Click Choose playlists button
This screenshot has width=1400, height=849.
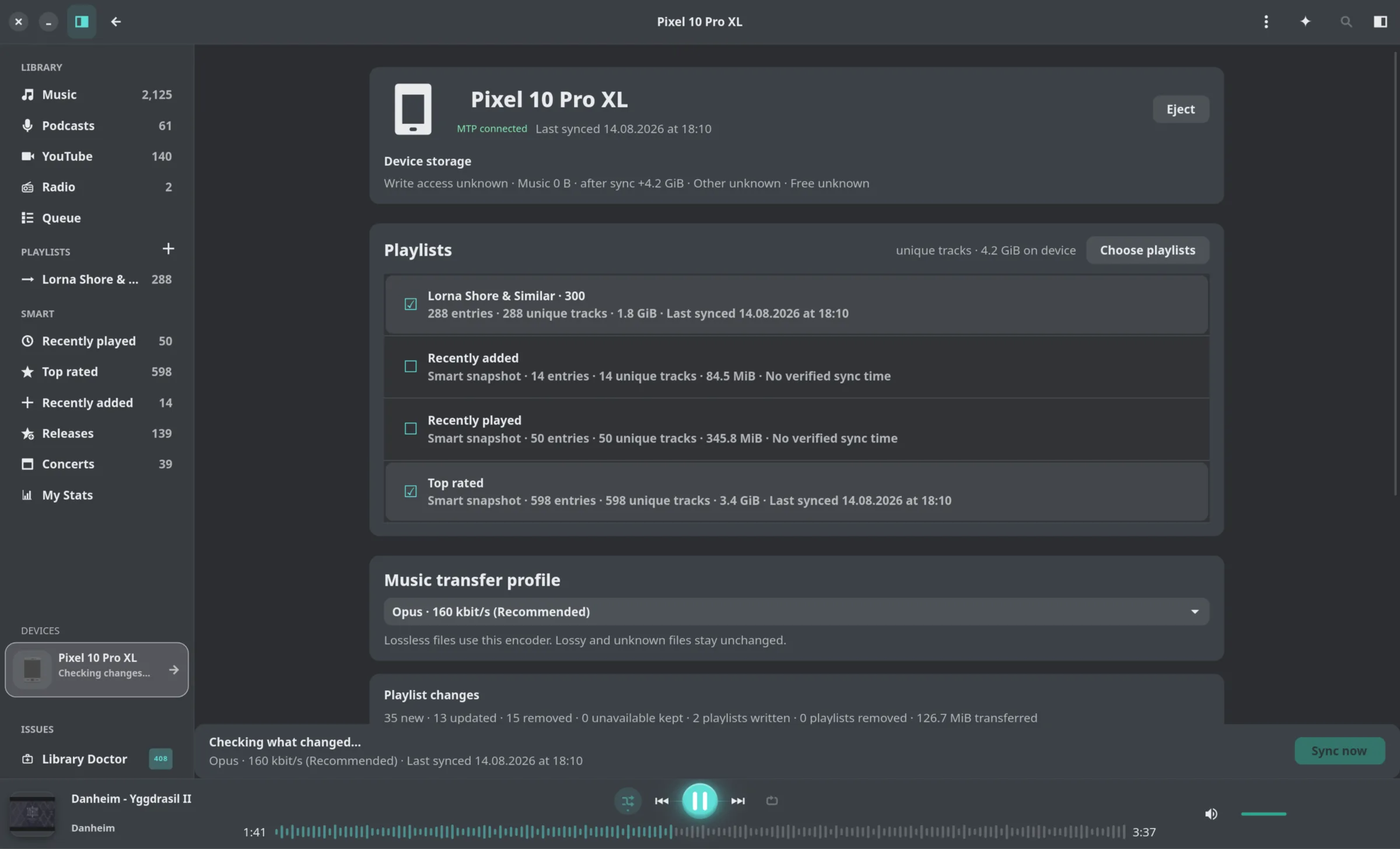[x=1147, y=250]
